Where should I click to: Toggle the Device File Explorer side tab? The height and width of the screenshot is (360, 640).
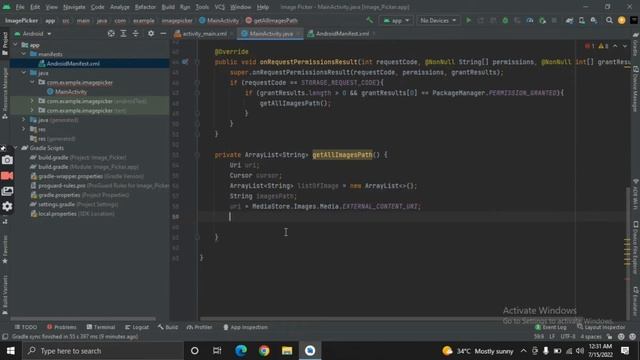(636, 247)
